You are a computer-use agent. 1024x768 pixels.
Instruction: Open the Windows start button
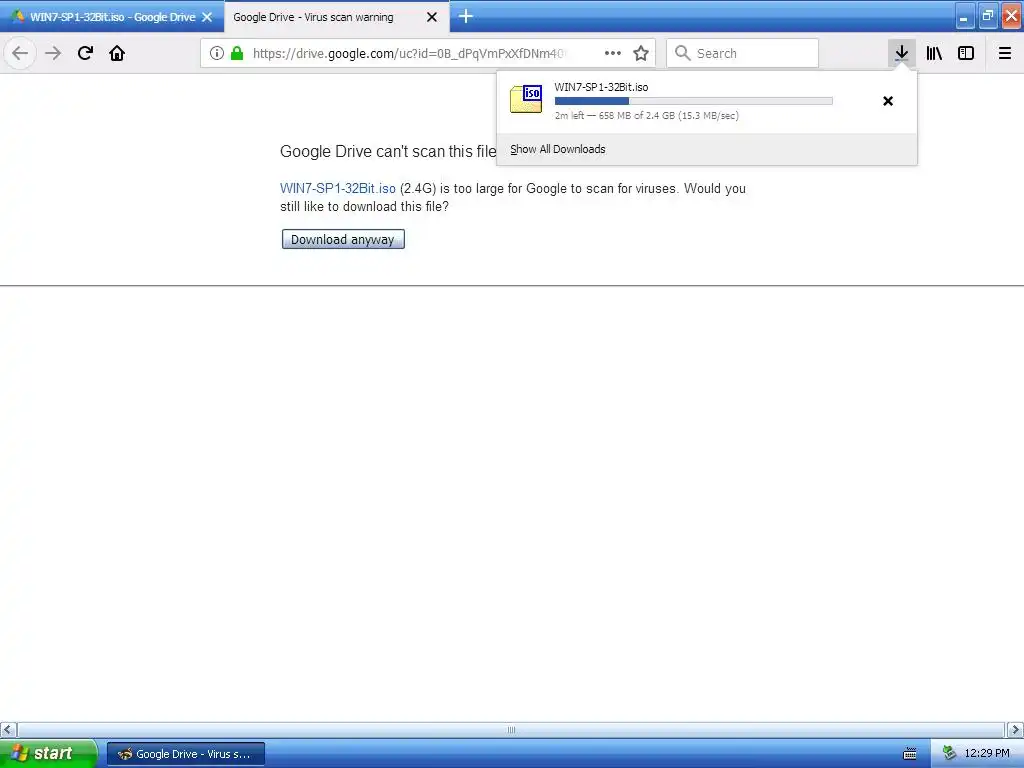[48, 753]
